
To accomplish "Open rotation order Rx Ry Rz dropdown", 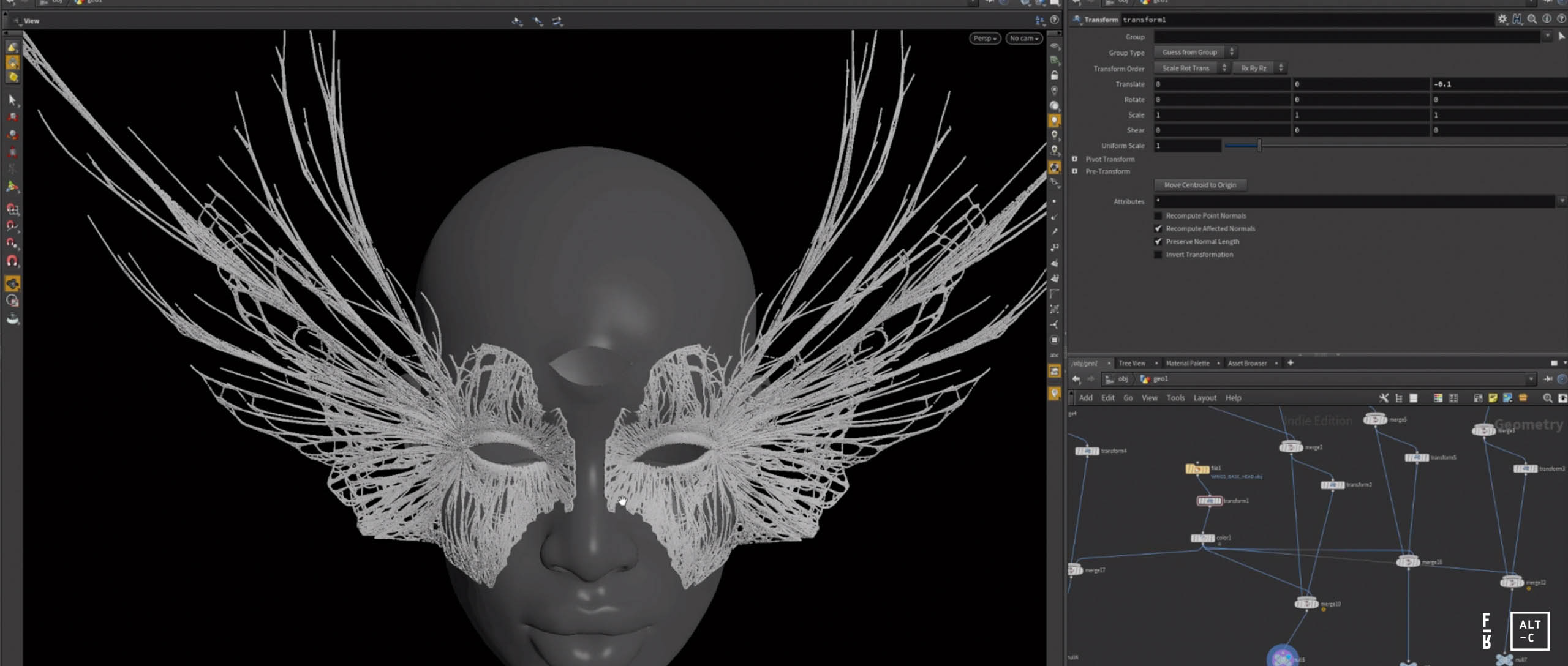I will pos(1260,69).
